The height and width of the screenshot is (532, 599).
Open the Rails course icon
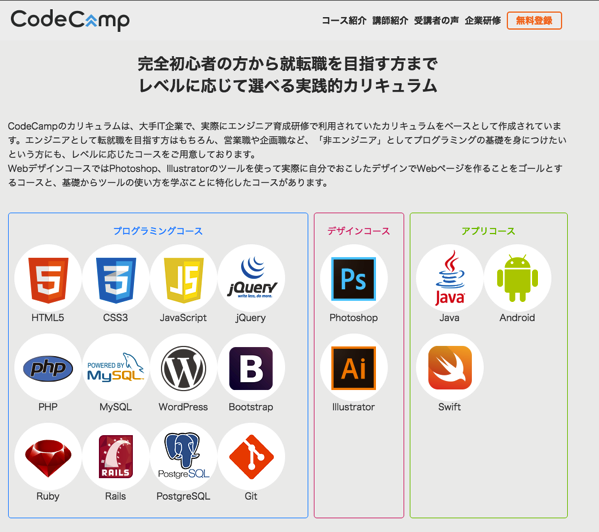[x=116, y=456]
